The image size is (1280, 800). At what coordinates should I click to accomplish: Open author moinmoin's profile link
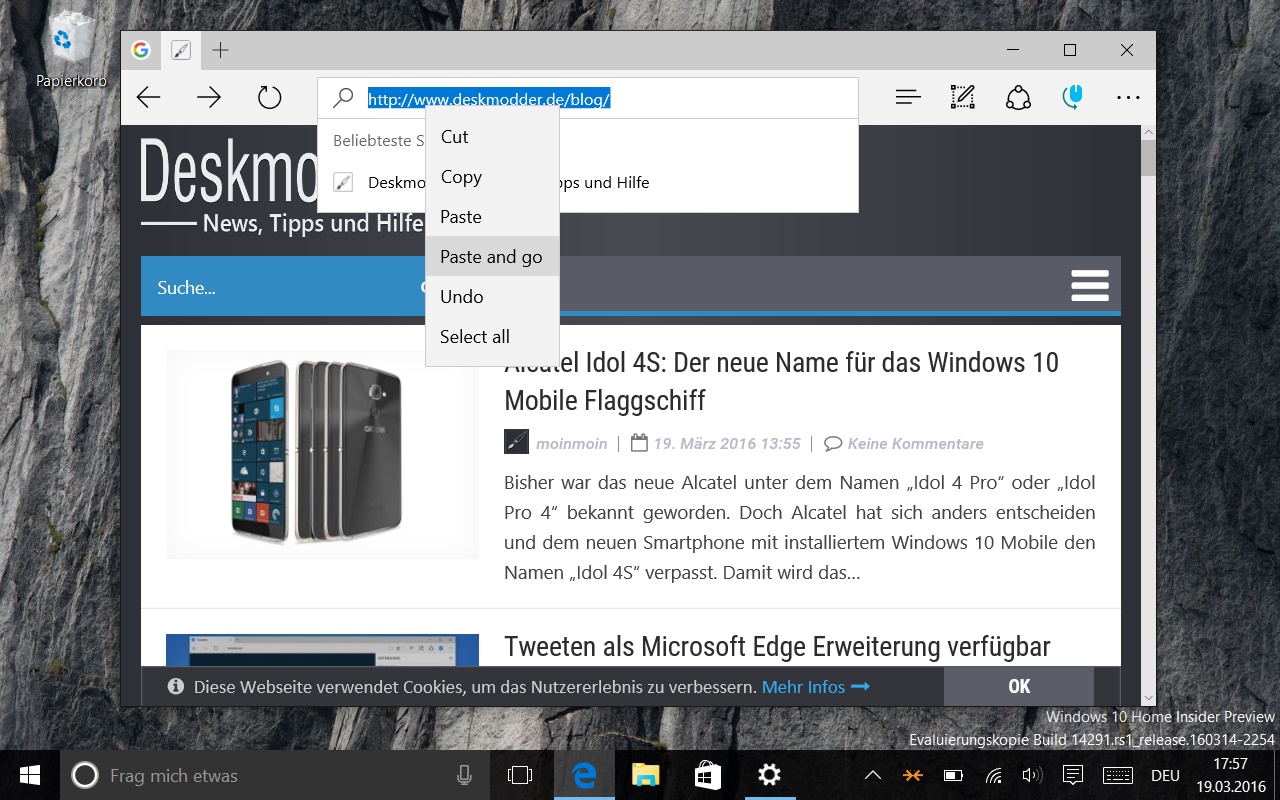[571, 443]
